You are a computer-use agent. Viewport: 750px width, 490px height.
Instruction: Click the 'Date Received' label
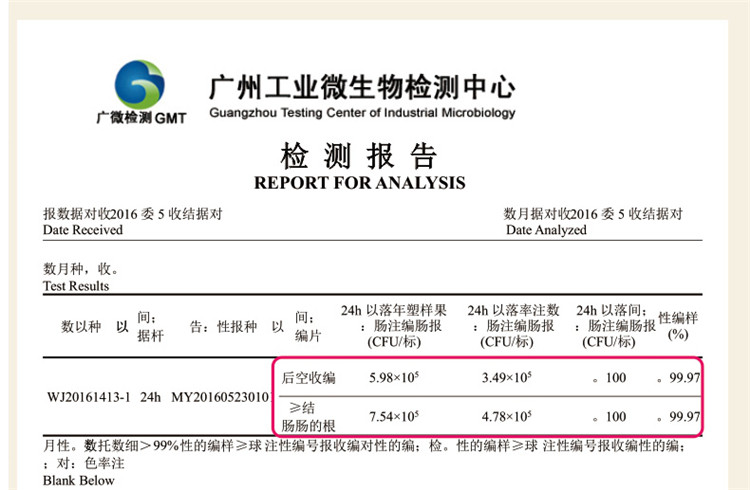(x=83, y=230)
